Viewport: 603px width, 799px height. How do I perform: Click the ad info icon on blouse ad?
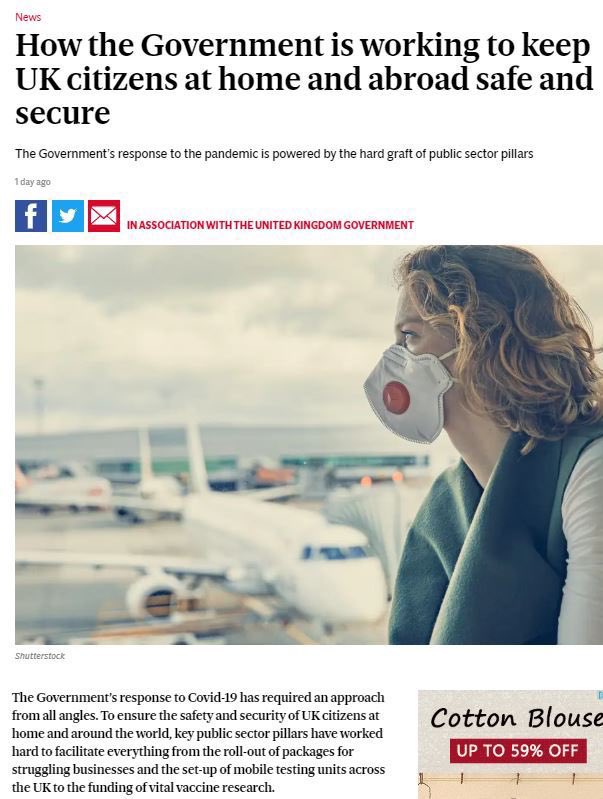click(x=600, y=695)
